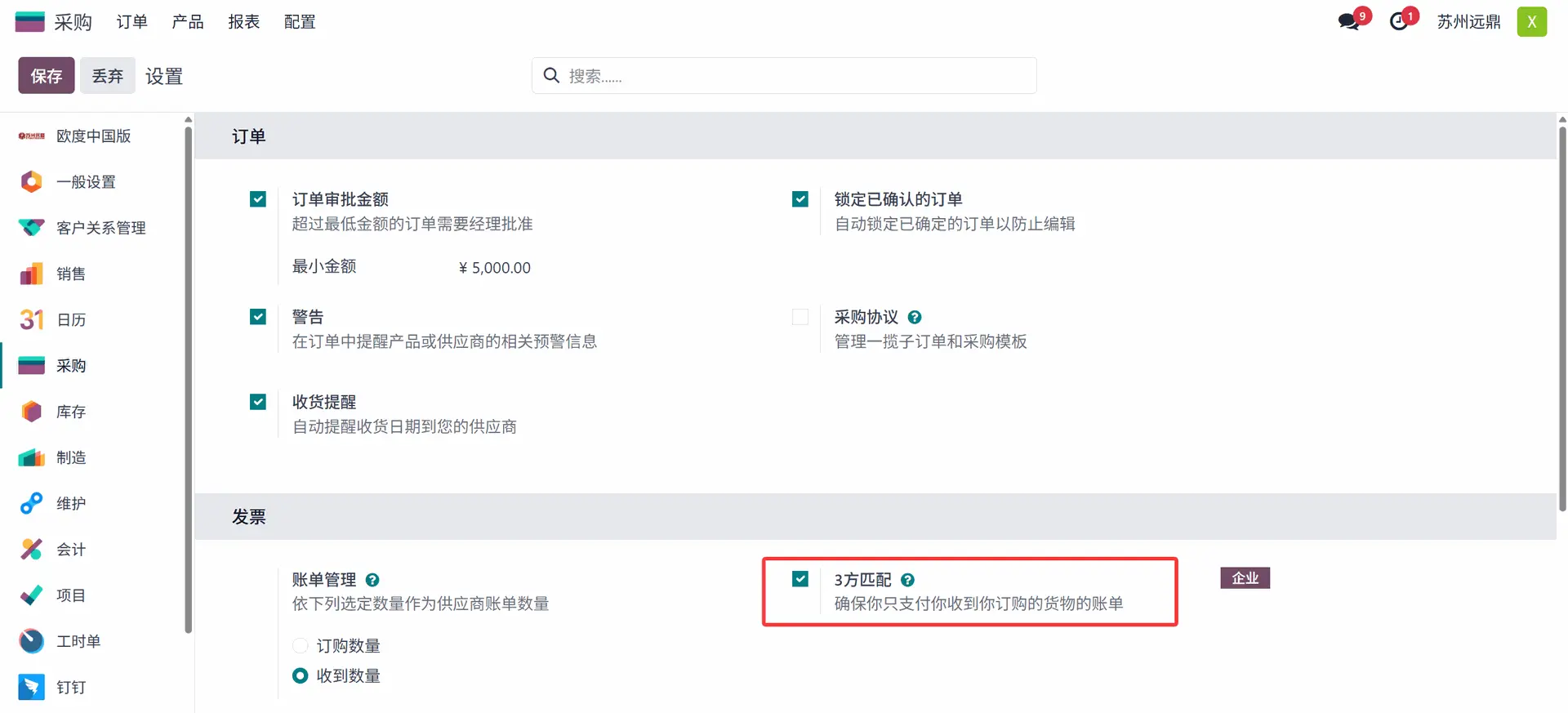This screenshot has width=1568, height=713.
Task: Open Inventory (库存) settings in sidebar
Action: click(70, 412)
